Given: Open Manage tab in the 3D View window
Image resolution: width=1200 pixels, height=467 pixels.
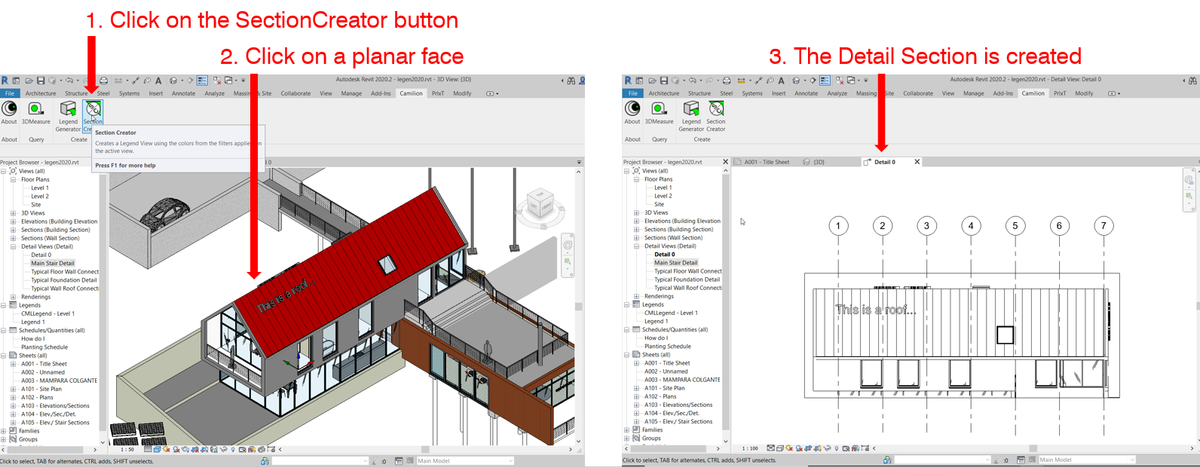Looking at the screenshot, I should [x=351, y=93].
